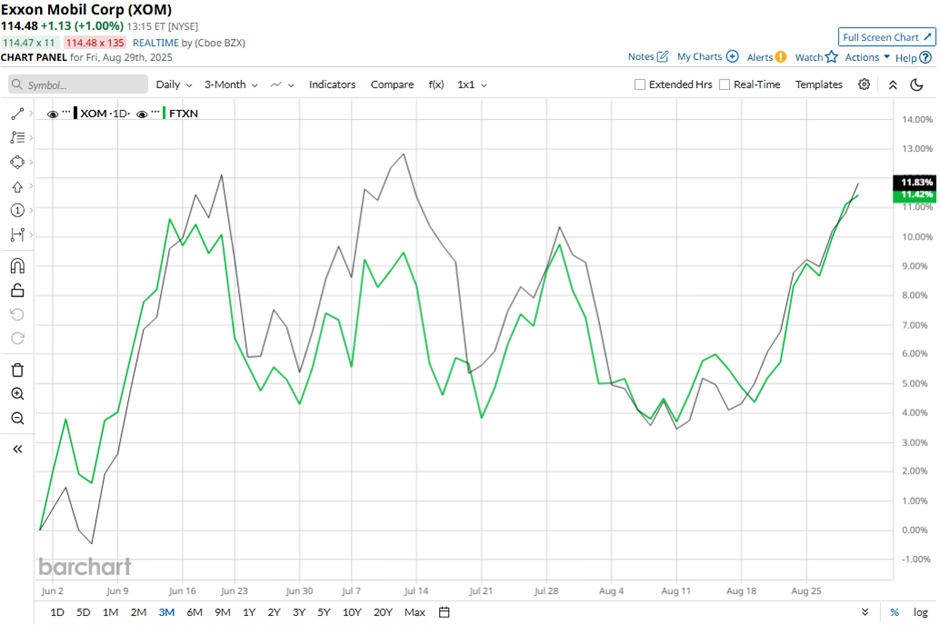Open the Daily frequency dropdown
The image size is (940, 625).
tap(174, 84)
